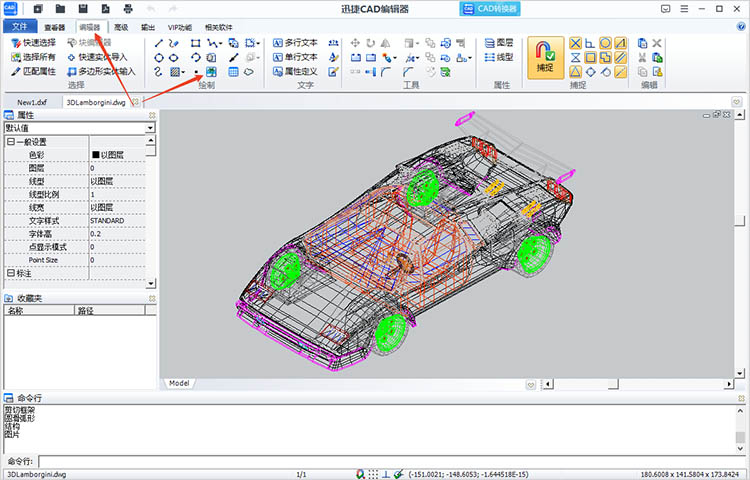
Task: Click the 选择所有 button
Action: [33, 57]
